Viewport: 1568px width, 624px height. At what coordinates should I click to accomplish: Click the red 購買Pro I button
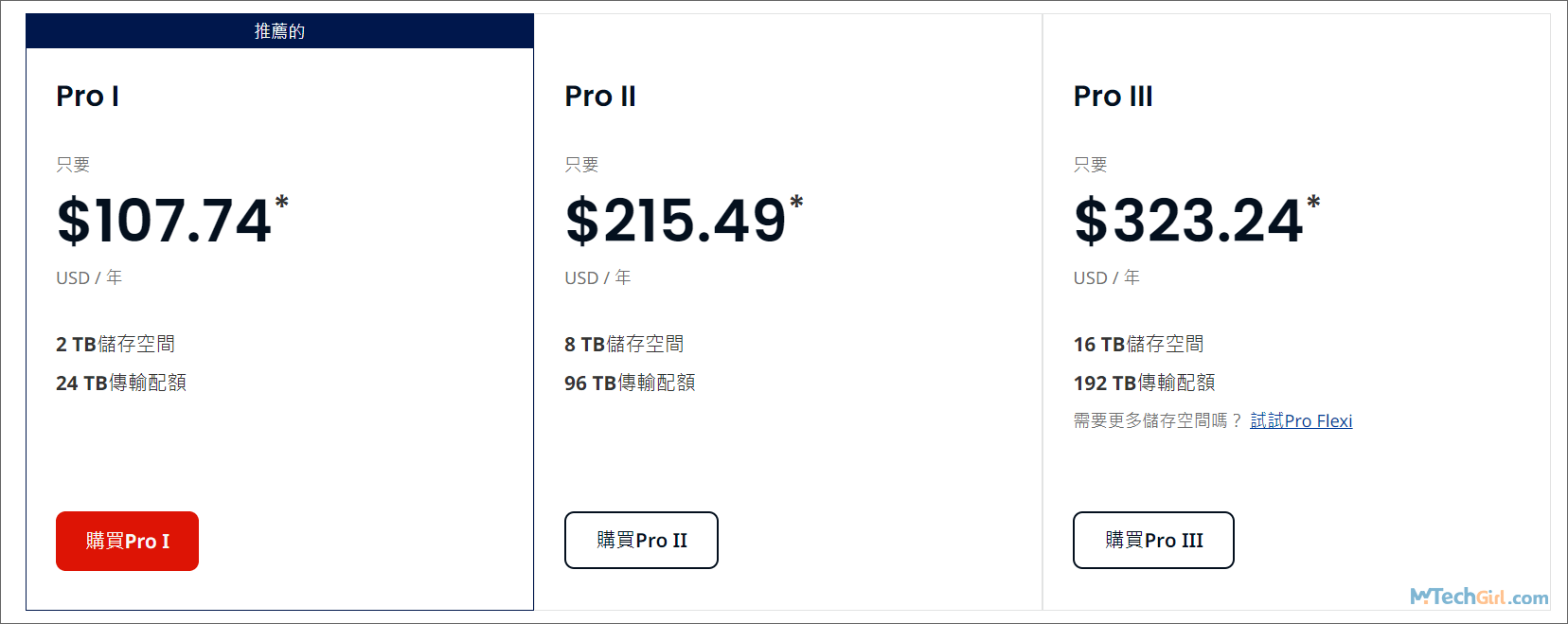pos(127,541)
